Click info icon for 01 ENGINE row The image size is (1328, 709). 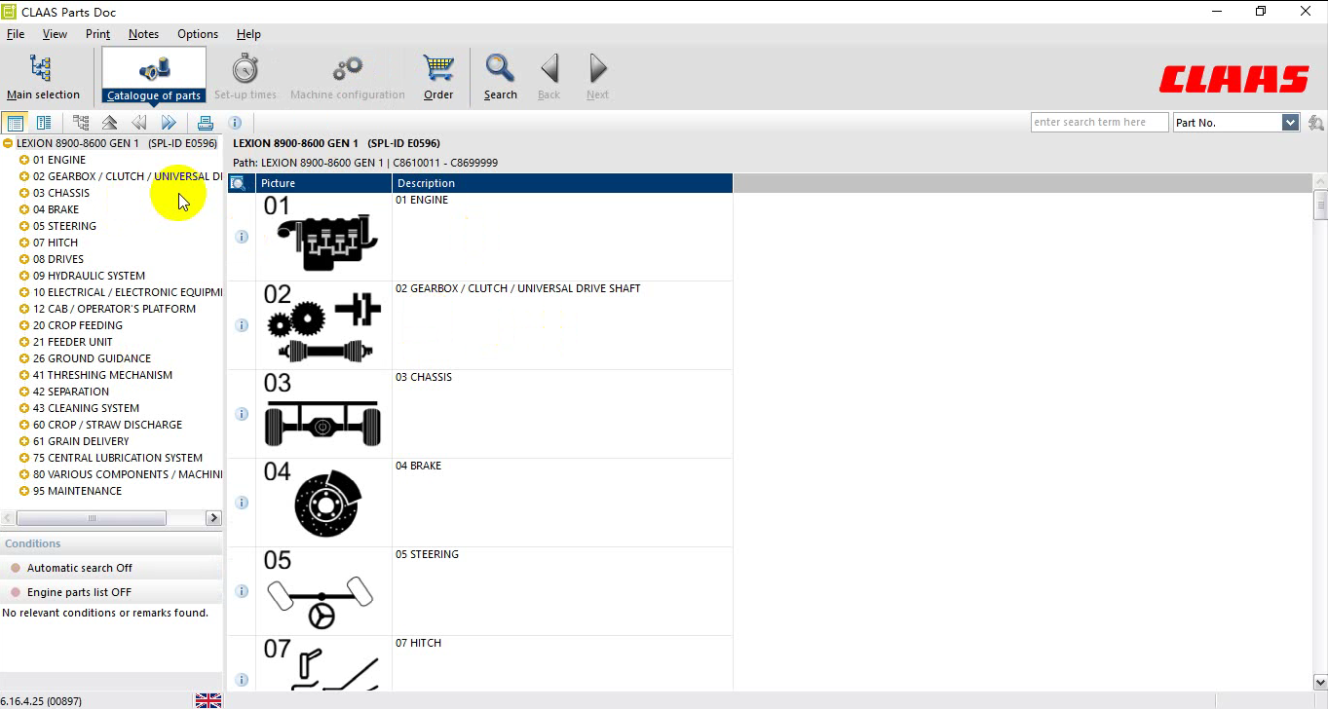pyautogui.click(x=241, y=237)
